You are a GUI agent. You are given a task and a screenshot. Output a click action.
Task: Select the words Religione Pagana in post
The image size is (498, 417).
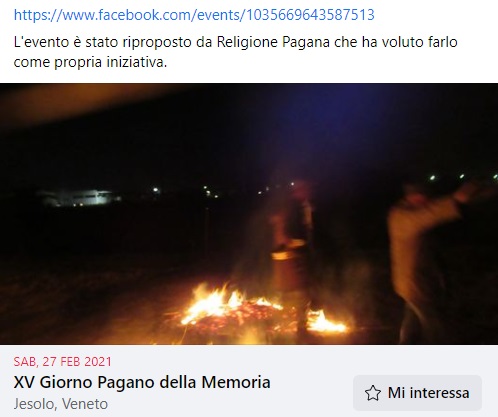273,42
